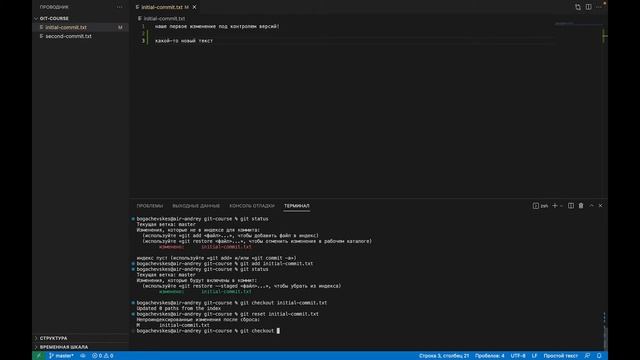Viewport: 640px width, 360px height.
Task: Switch to КОНСОЛЬ ОТЛАДКИ panel tab
Action: click(x=252, y=206)
